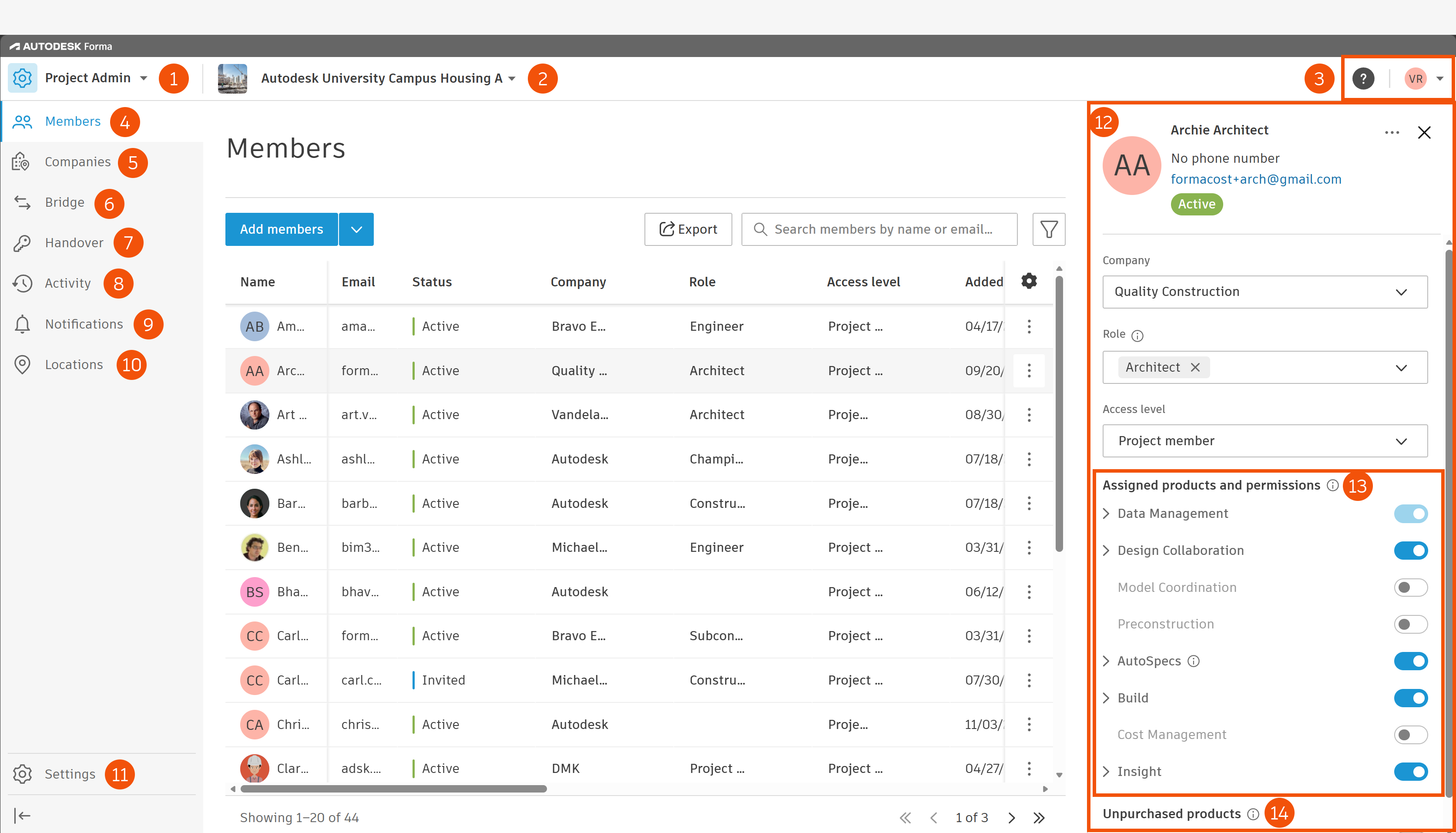Click the Add members button
Viewport: 1456px width, 833px height.
tap(282, 229)
